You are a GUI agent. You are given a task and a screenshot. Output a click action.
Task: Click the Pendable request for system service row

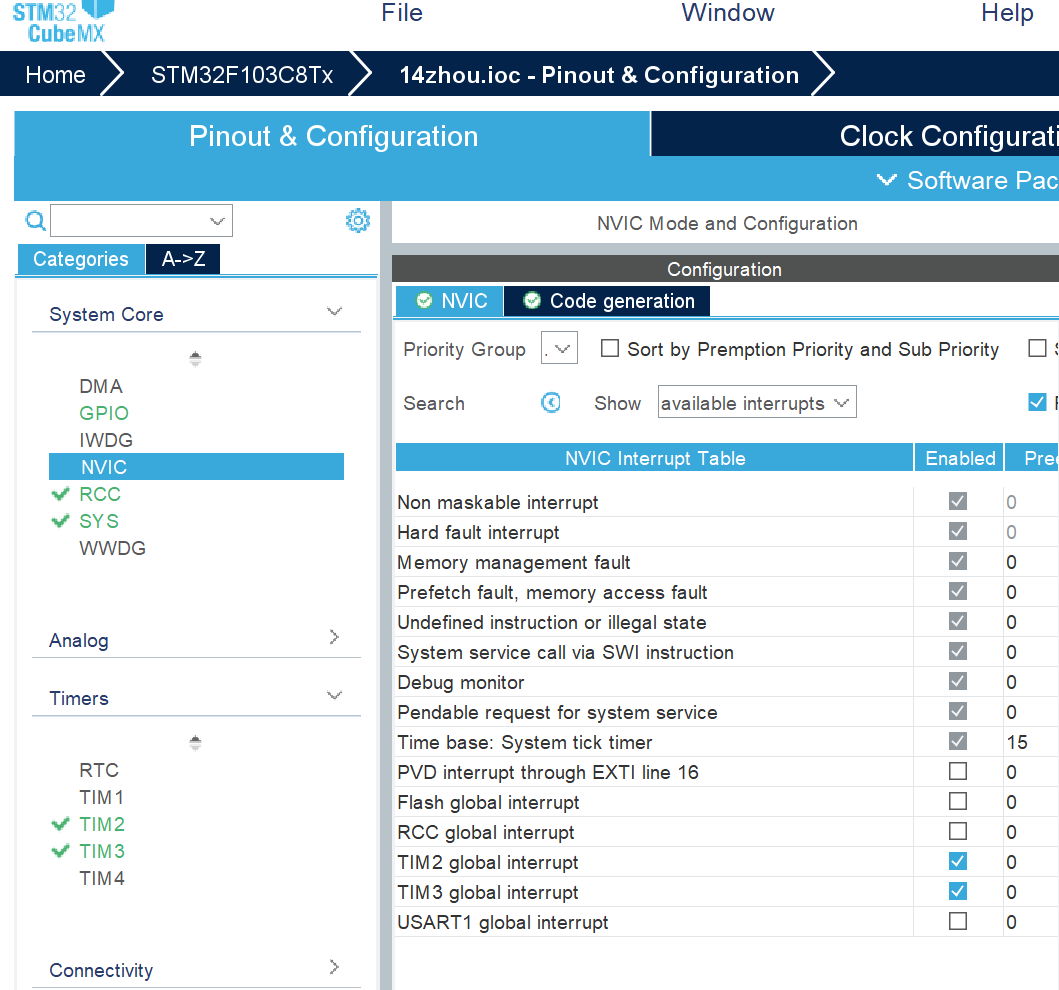(x=727, y=712)
